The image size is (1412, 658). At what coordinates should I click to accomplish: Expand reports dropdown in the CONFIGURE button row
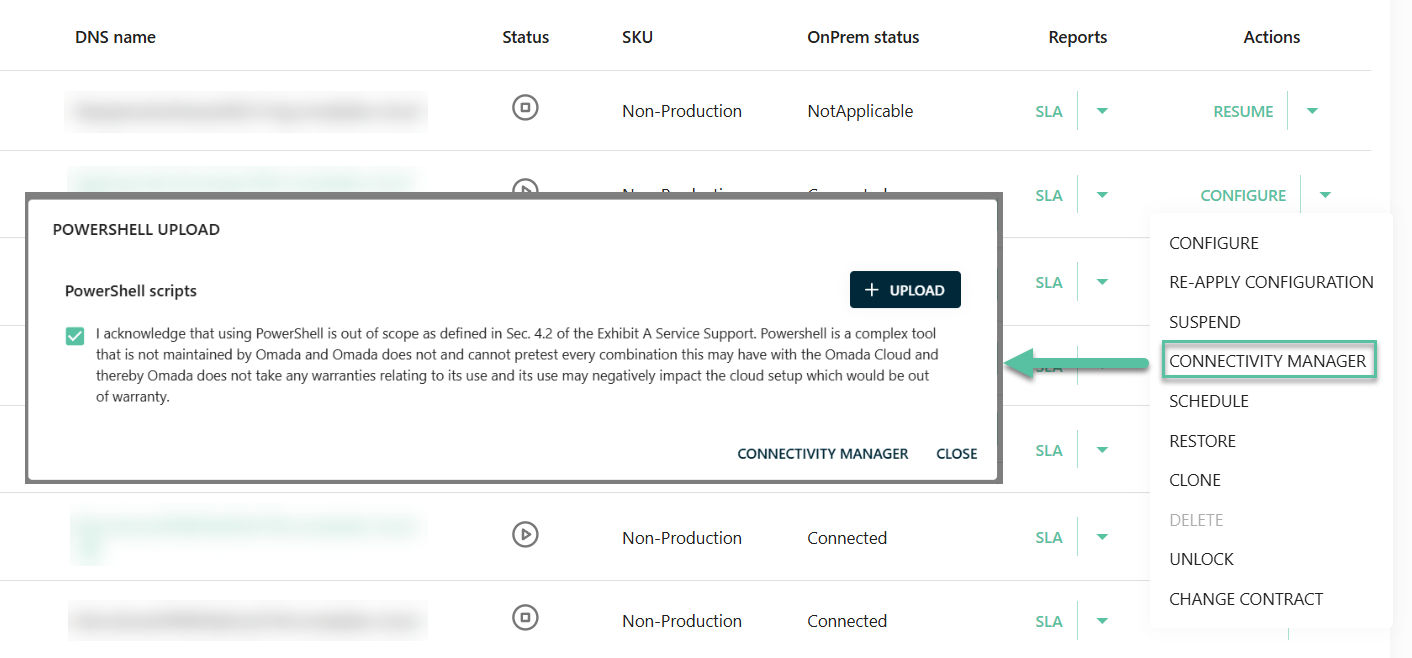[x=1102, y=195]
